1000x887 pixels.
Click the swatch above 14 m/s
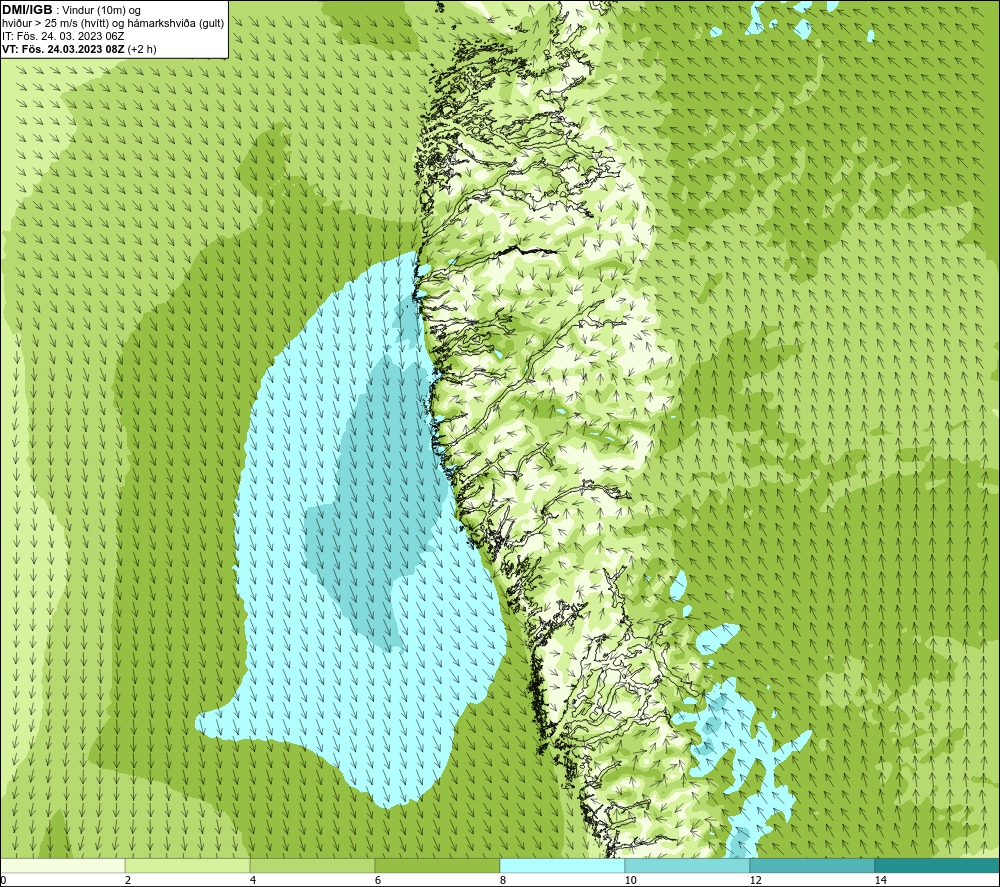point(938,865)
